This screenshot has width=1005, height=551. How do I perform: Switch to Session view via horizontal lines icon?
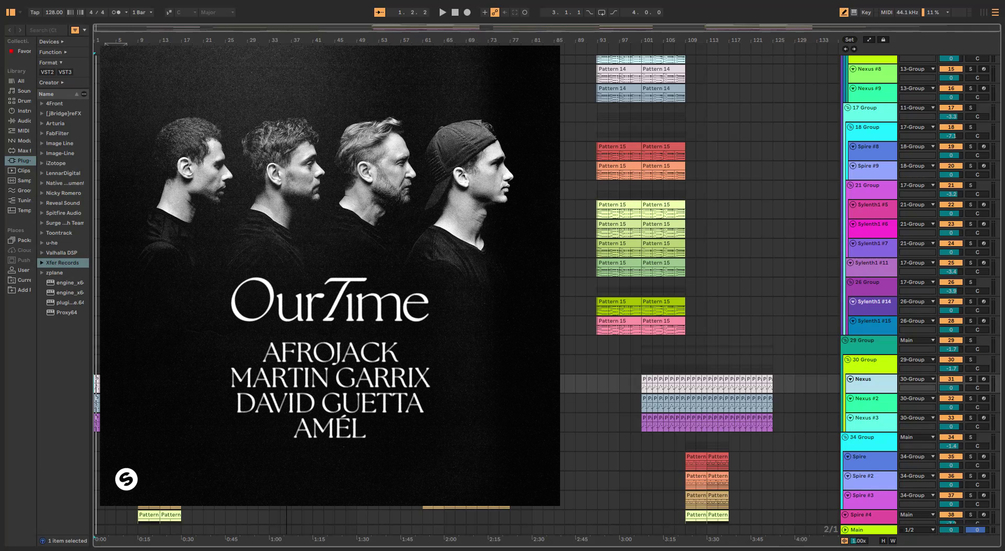[x=995, y=12]
